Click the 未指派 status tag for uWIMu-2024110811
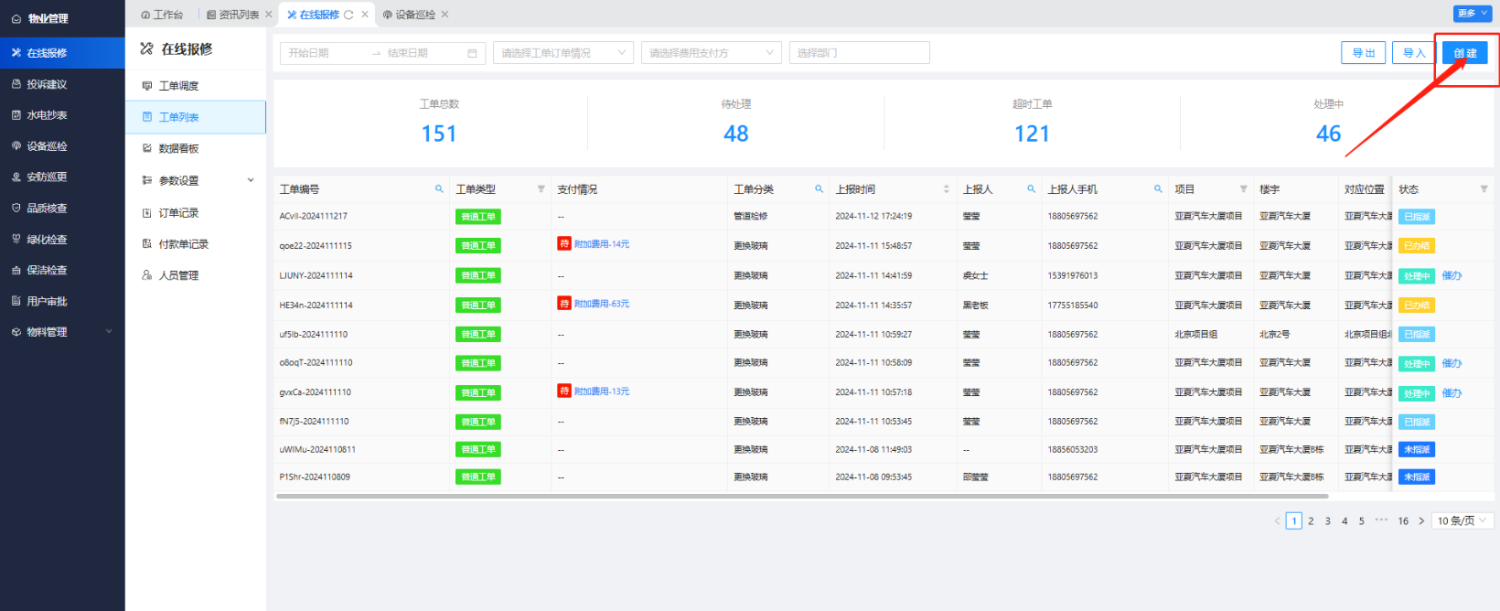The height and width of the screenshot is (611, 1500). (x=1416, y=449)
